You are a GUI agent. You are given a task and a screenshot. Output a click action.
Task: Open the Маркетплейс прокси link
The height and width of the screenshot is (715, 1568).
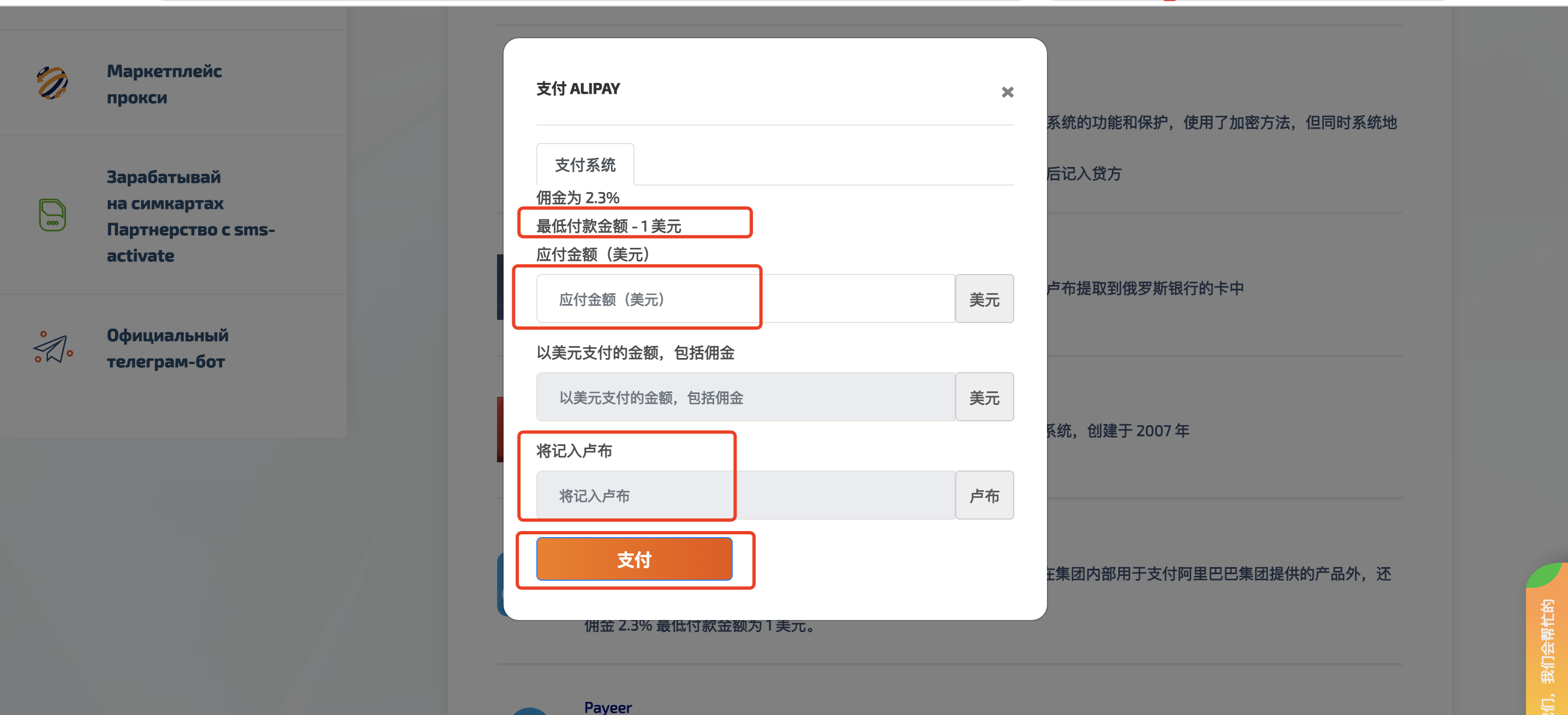[164, 84]
